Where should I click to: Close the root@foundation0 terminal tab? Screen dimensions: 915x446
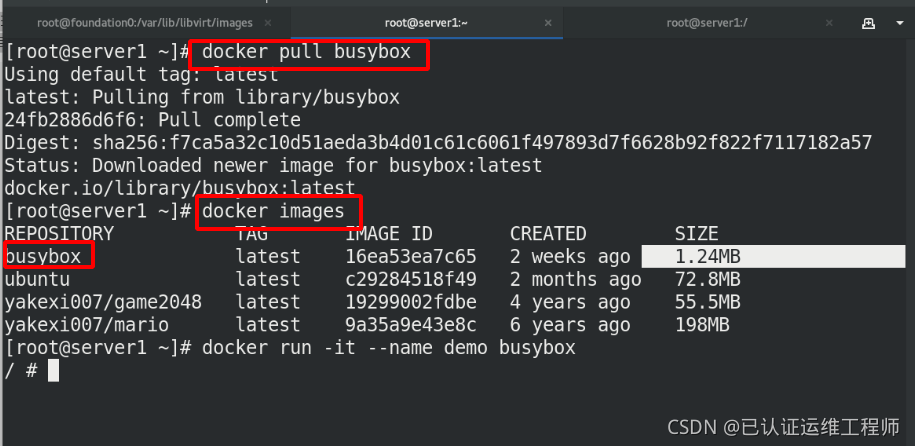click(x=268, y=23)
